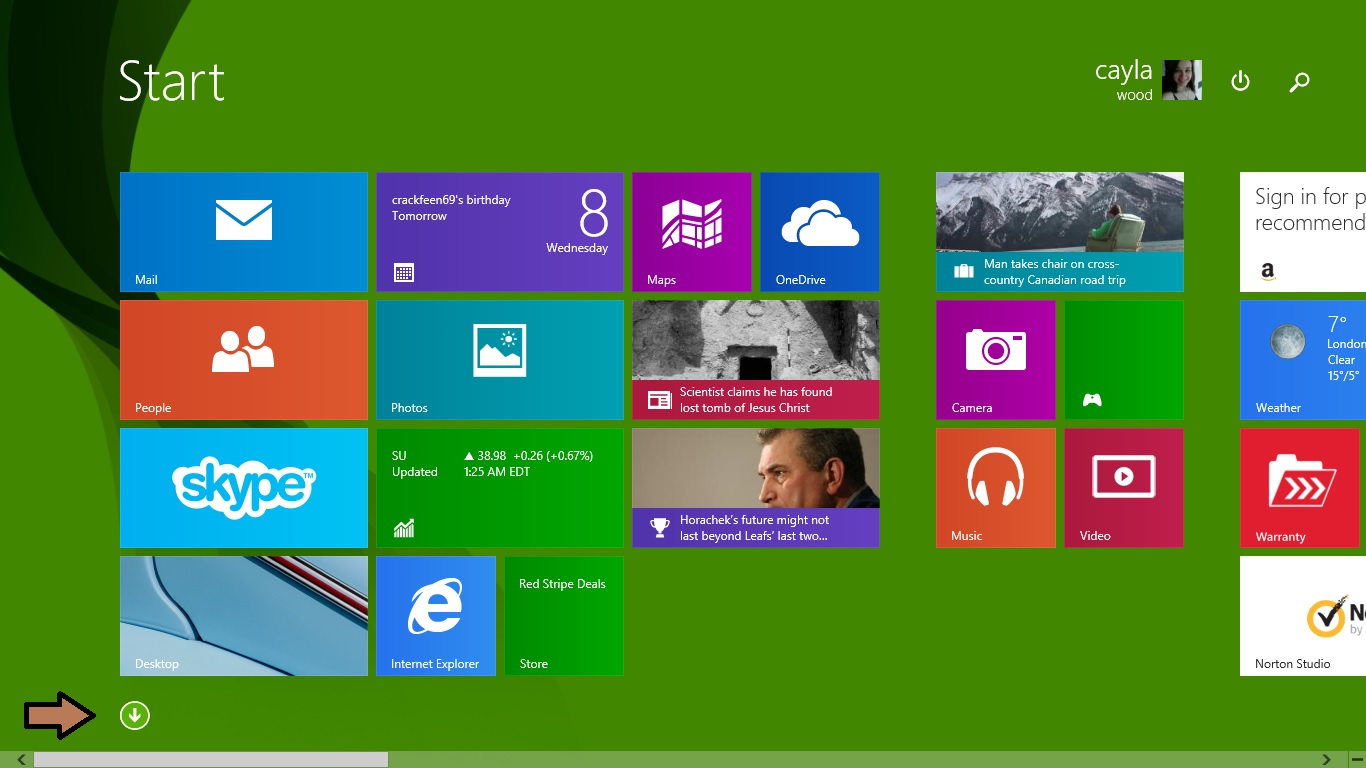Open sports story about Horachek's future
1366x768 pixels.
(x=756, y=488)
